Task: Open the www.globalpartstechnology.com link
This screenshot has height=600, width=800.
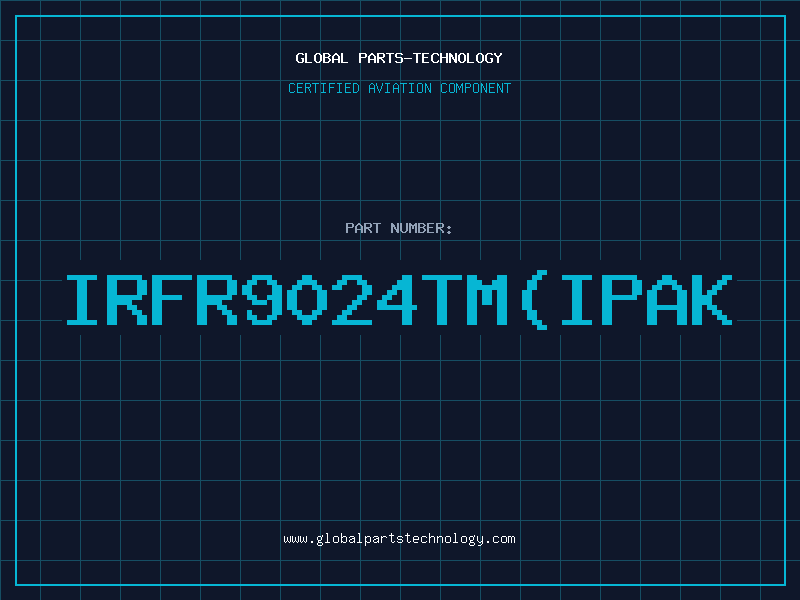Action: click(x=399, y=539)
